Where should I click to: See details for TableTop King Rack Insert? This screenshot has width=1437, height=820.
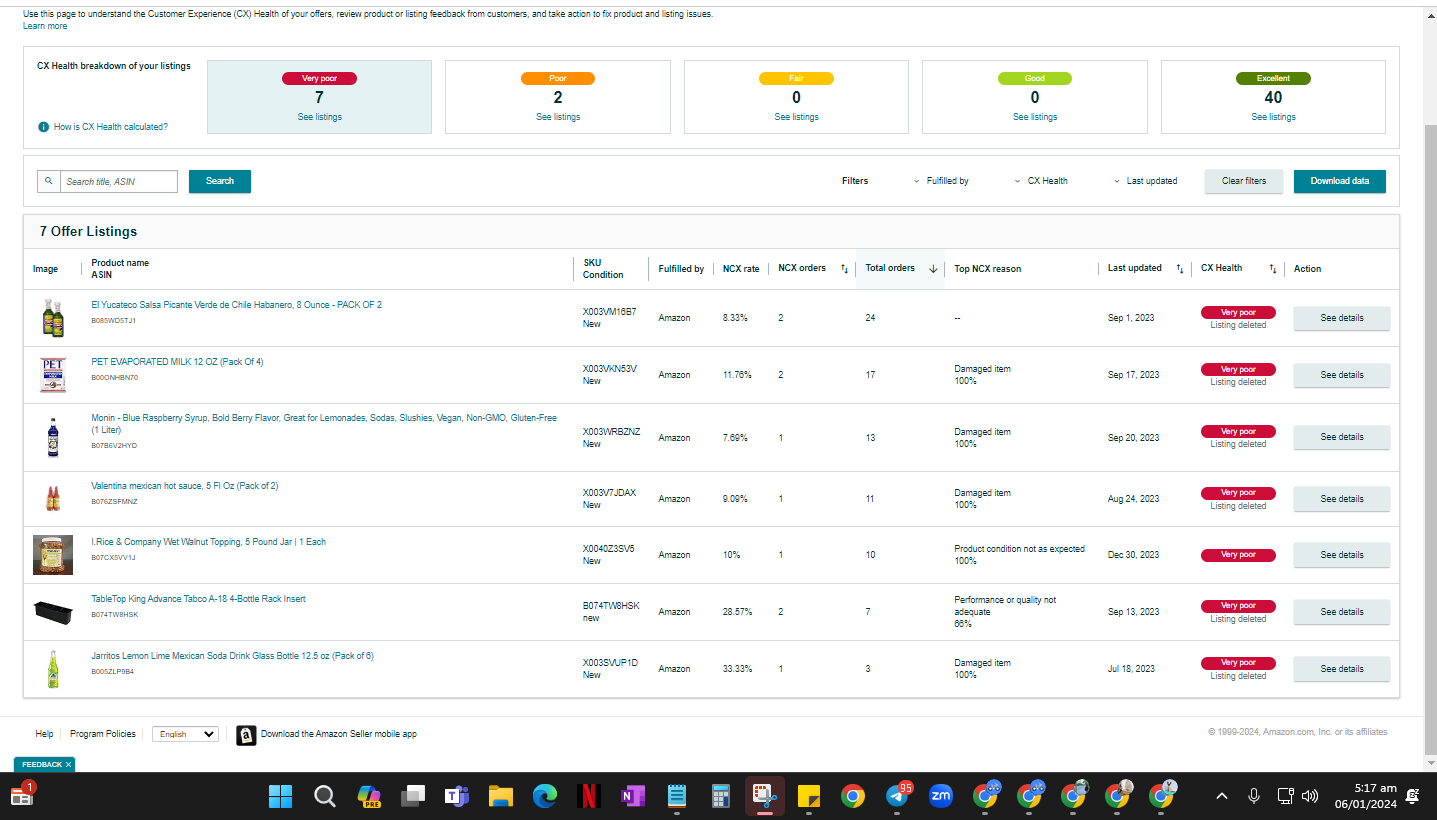pos(1342,612)
